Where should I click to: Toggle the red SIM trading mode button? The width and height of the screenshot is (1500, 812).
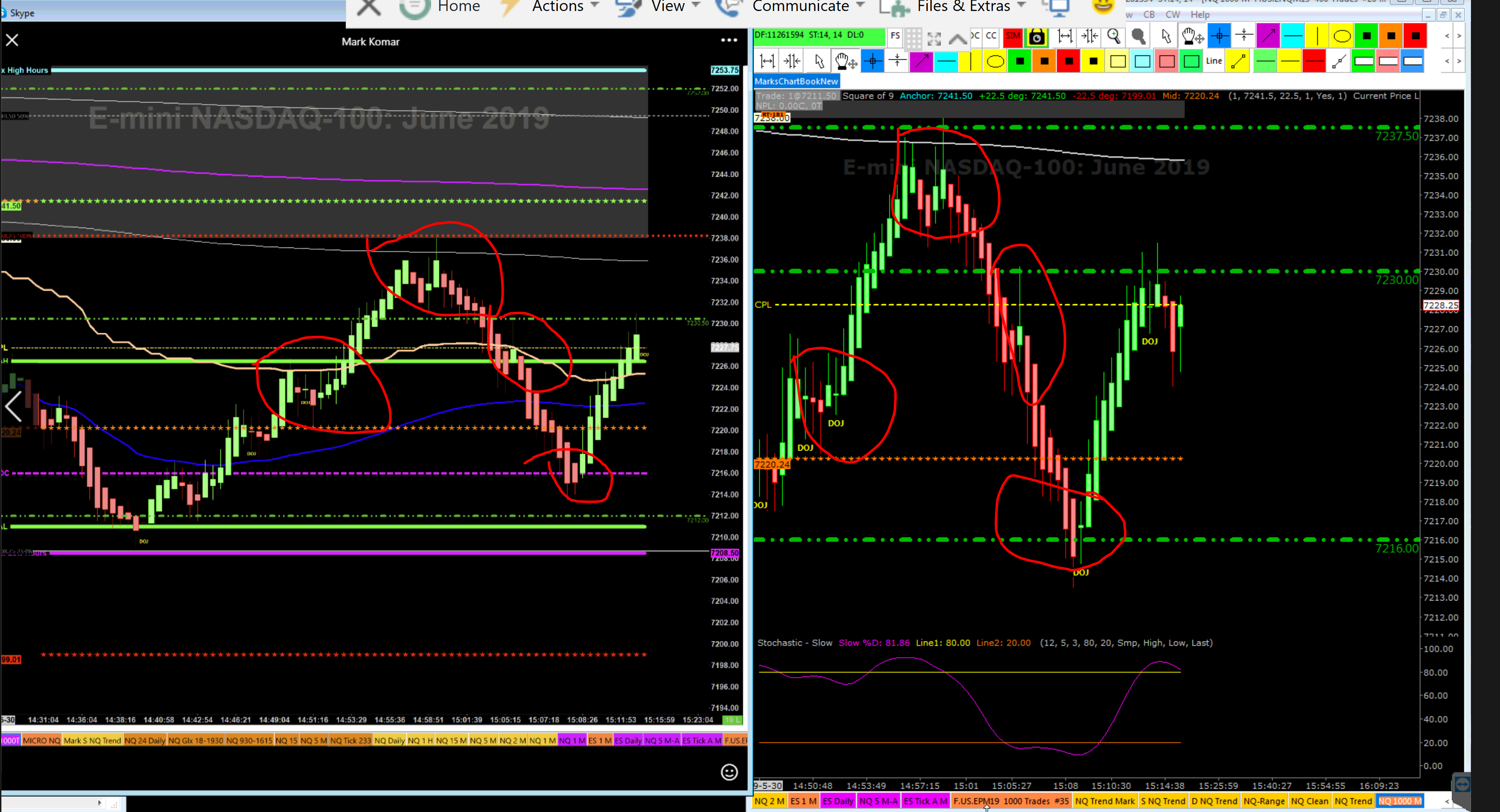click(x=1013, y=36)
